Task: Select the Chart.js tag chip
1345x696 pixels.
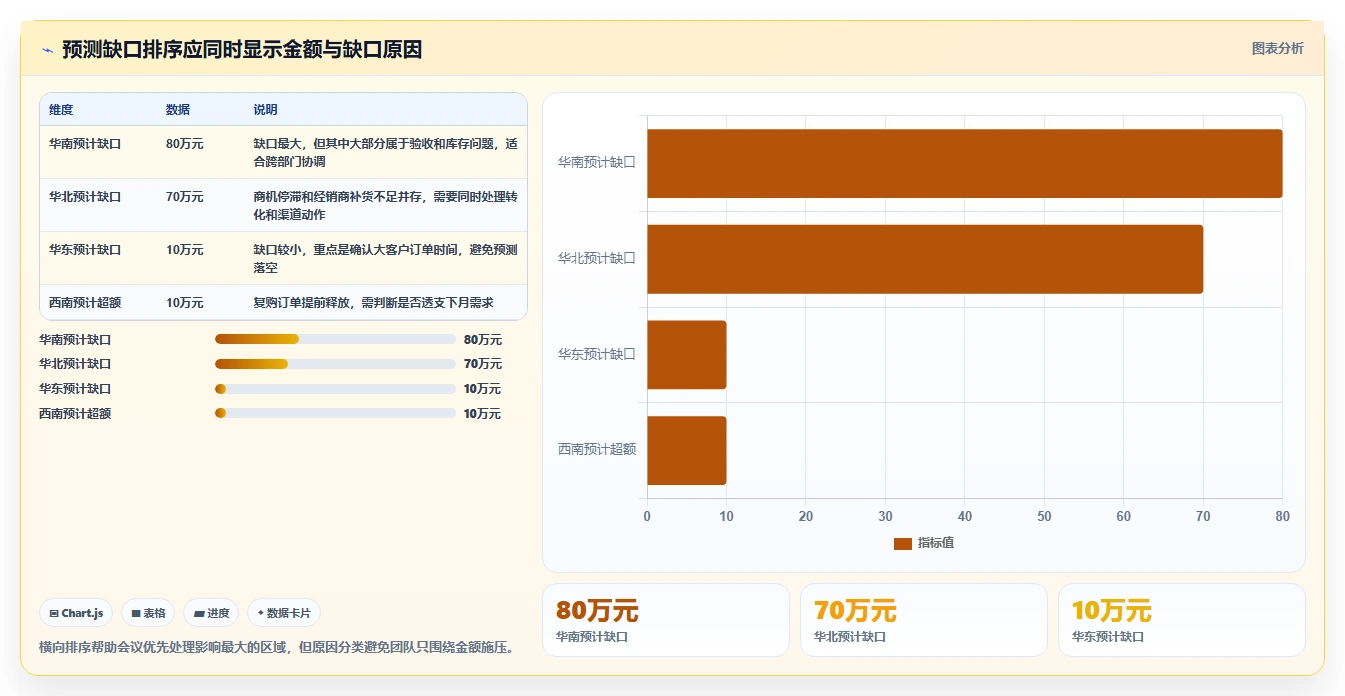Action: click(76, 613)
